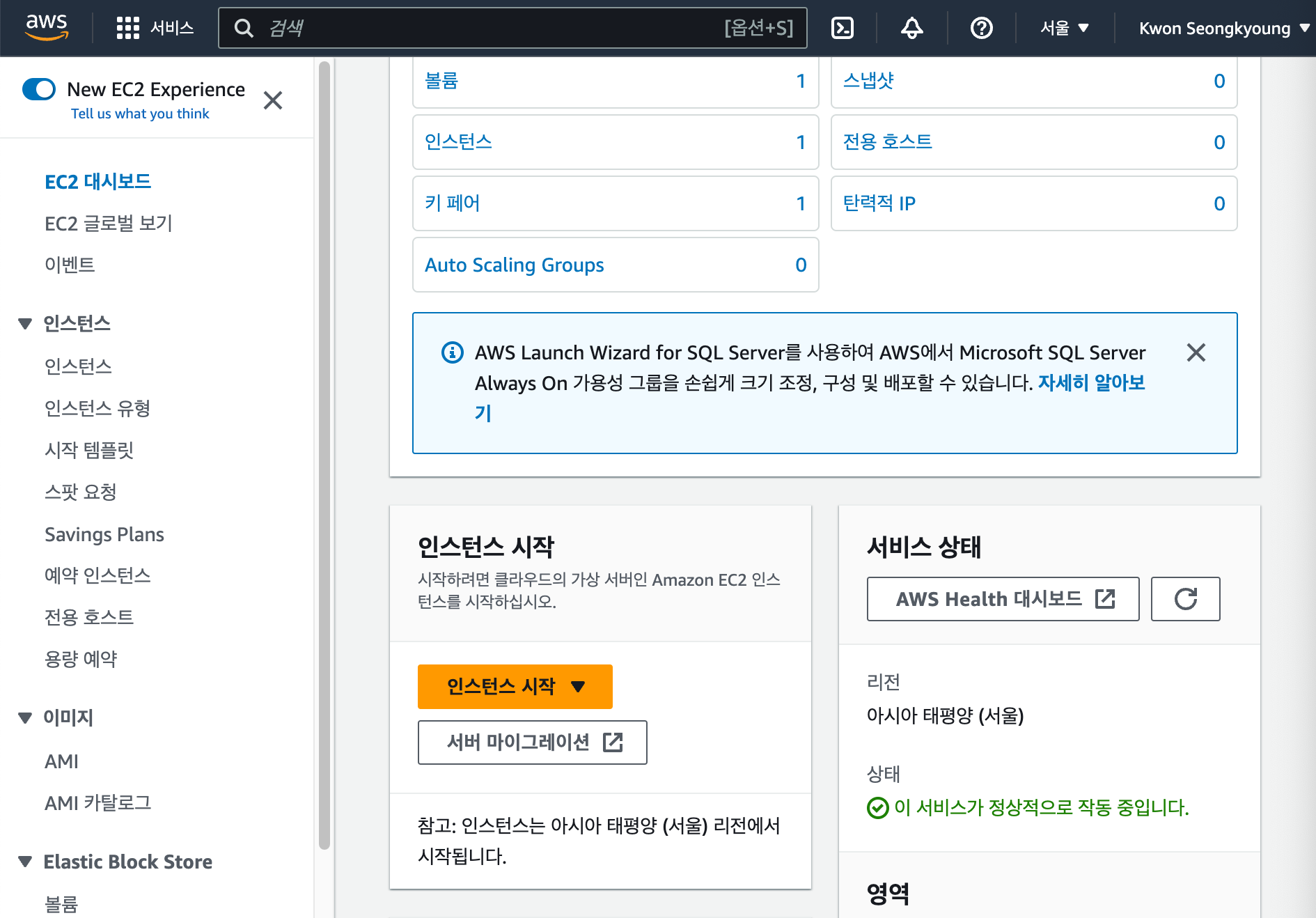Toggle the New EC2 Experience switch

tap(39, 89)
